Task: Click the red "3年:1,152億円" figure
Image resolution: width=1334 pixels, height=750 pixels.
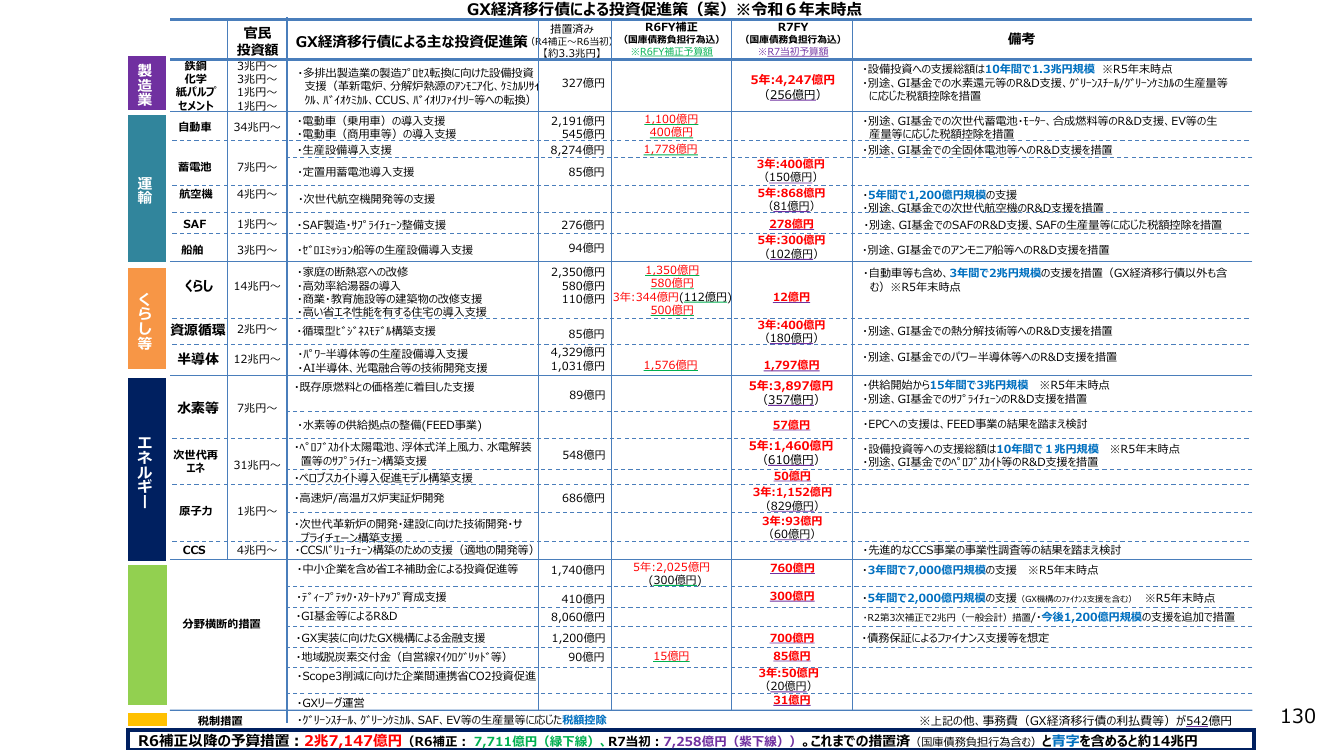Action: (792, 492)
